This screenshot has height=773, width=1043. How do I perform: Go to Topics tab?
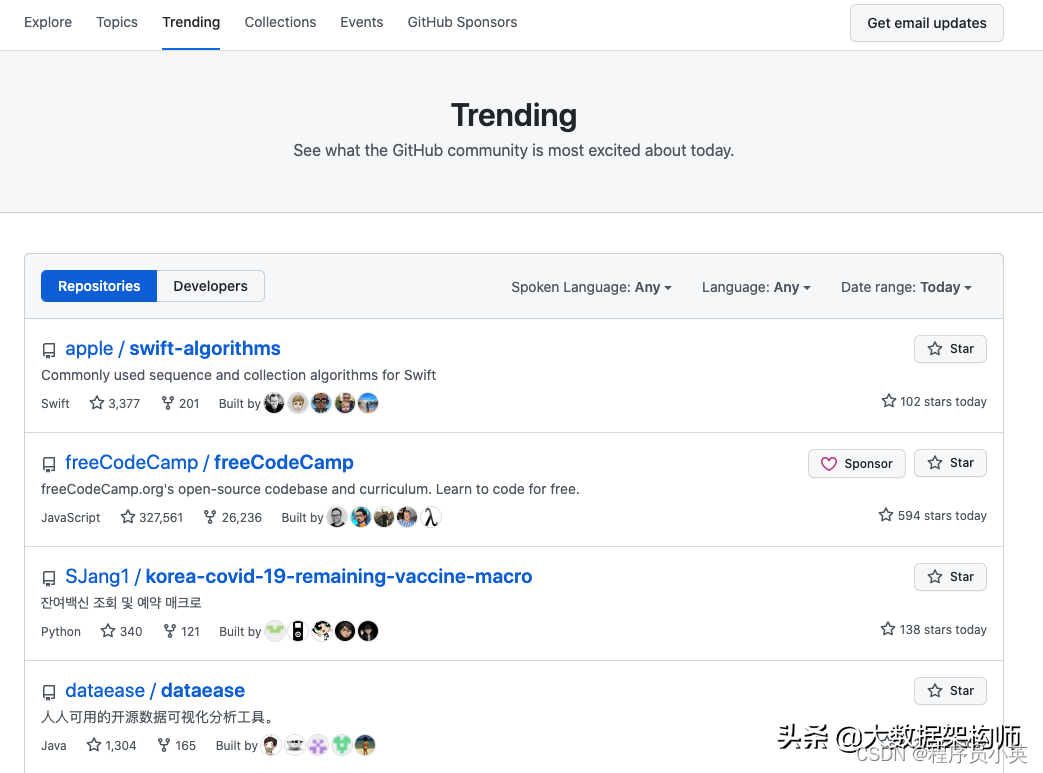click(117, 22)
